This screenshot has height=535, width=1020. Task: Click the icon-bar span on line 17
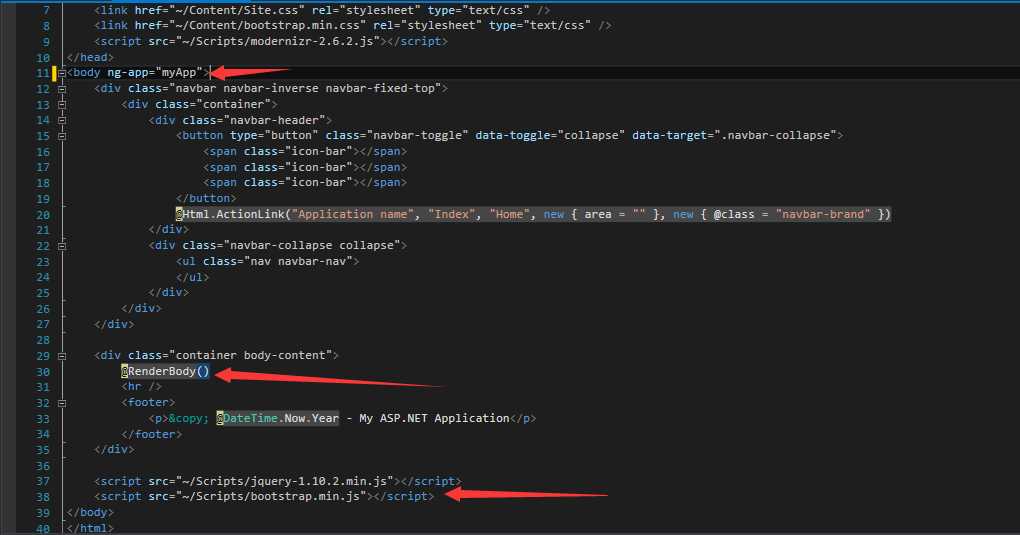[305, 167]
